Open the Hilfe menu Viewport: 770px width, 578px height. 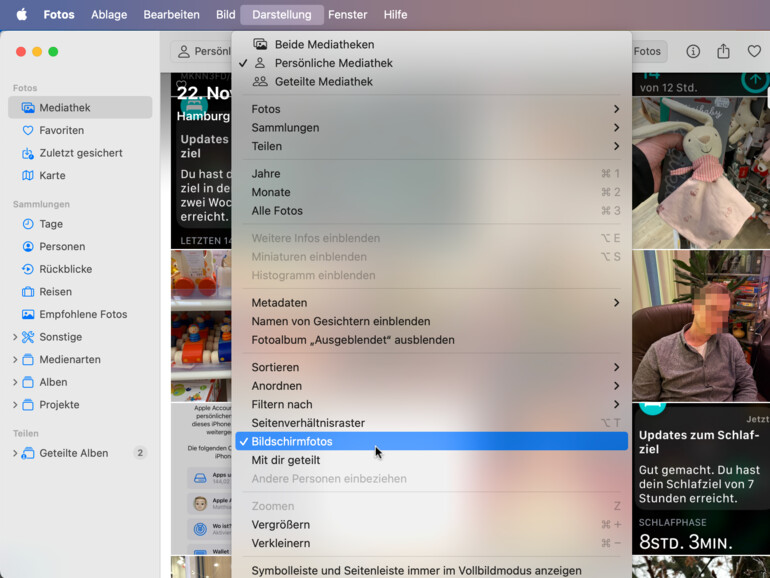click(395, 15)
